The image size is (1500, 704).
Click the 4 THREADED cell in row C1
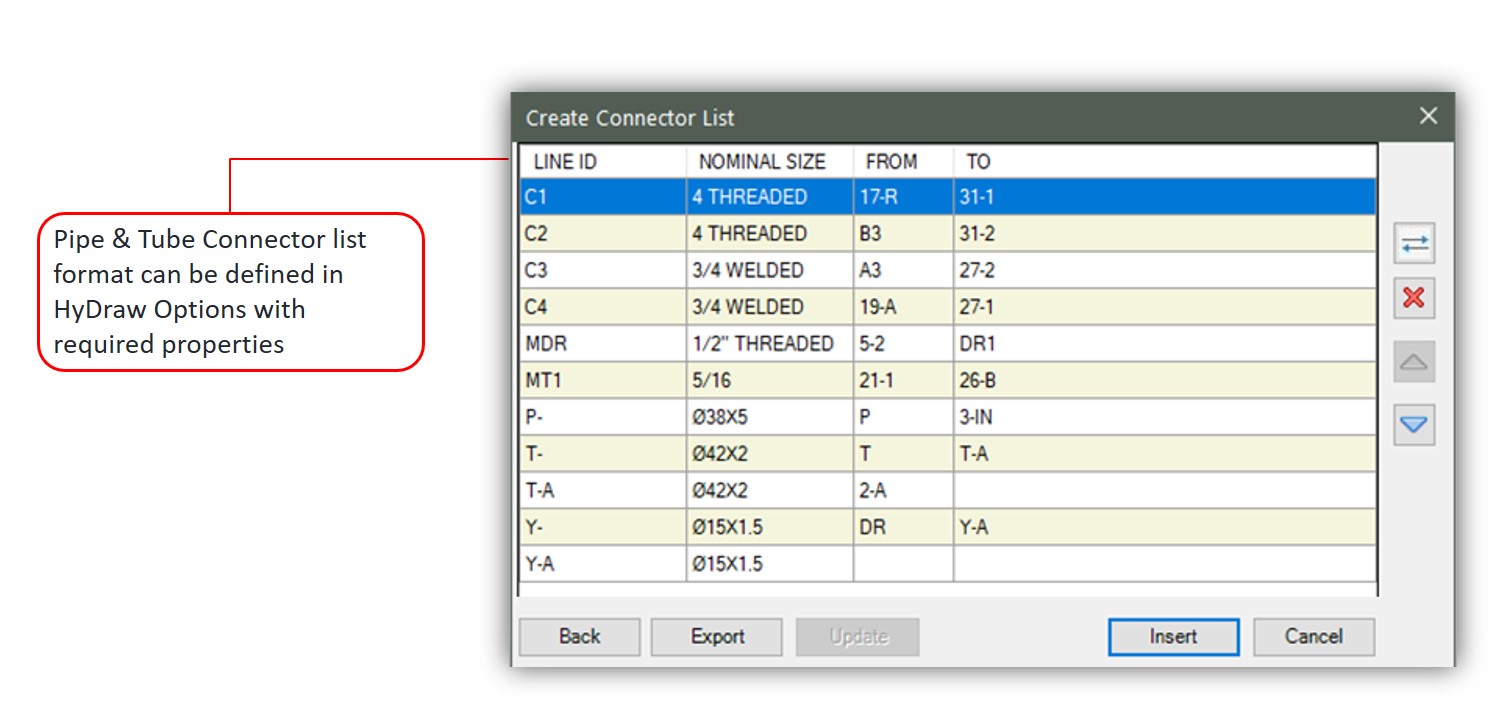(770, 197)
